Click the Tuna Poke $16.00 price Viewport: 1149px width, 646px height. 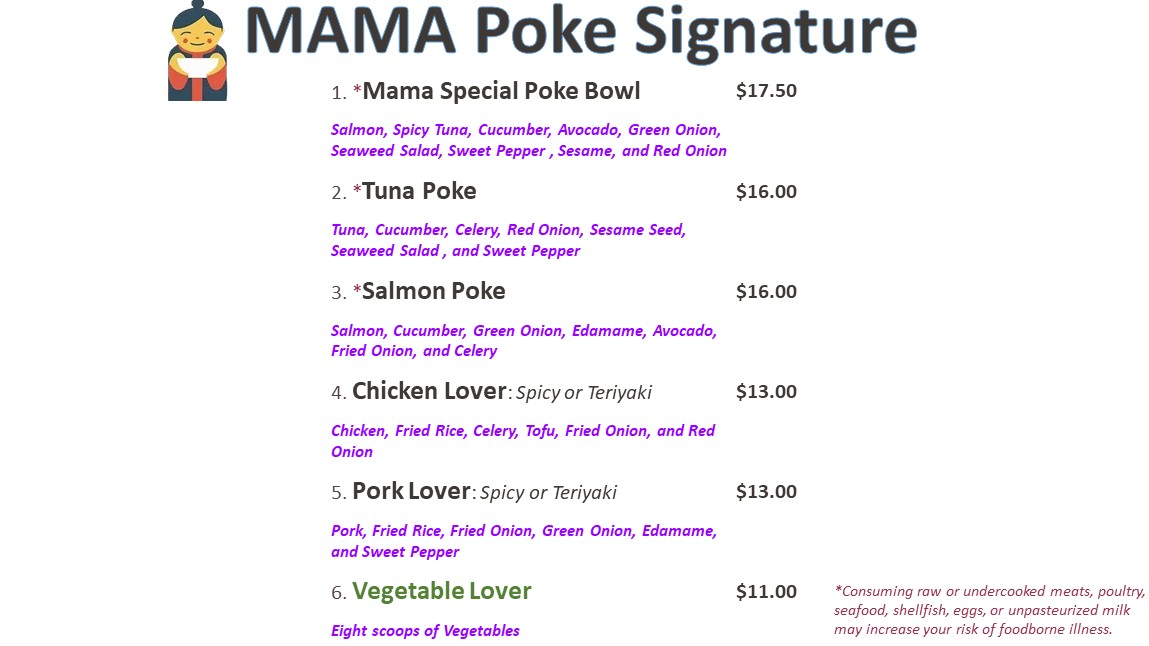click(x=766, y=192)
